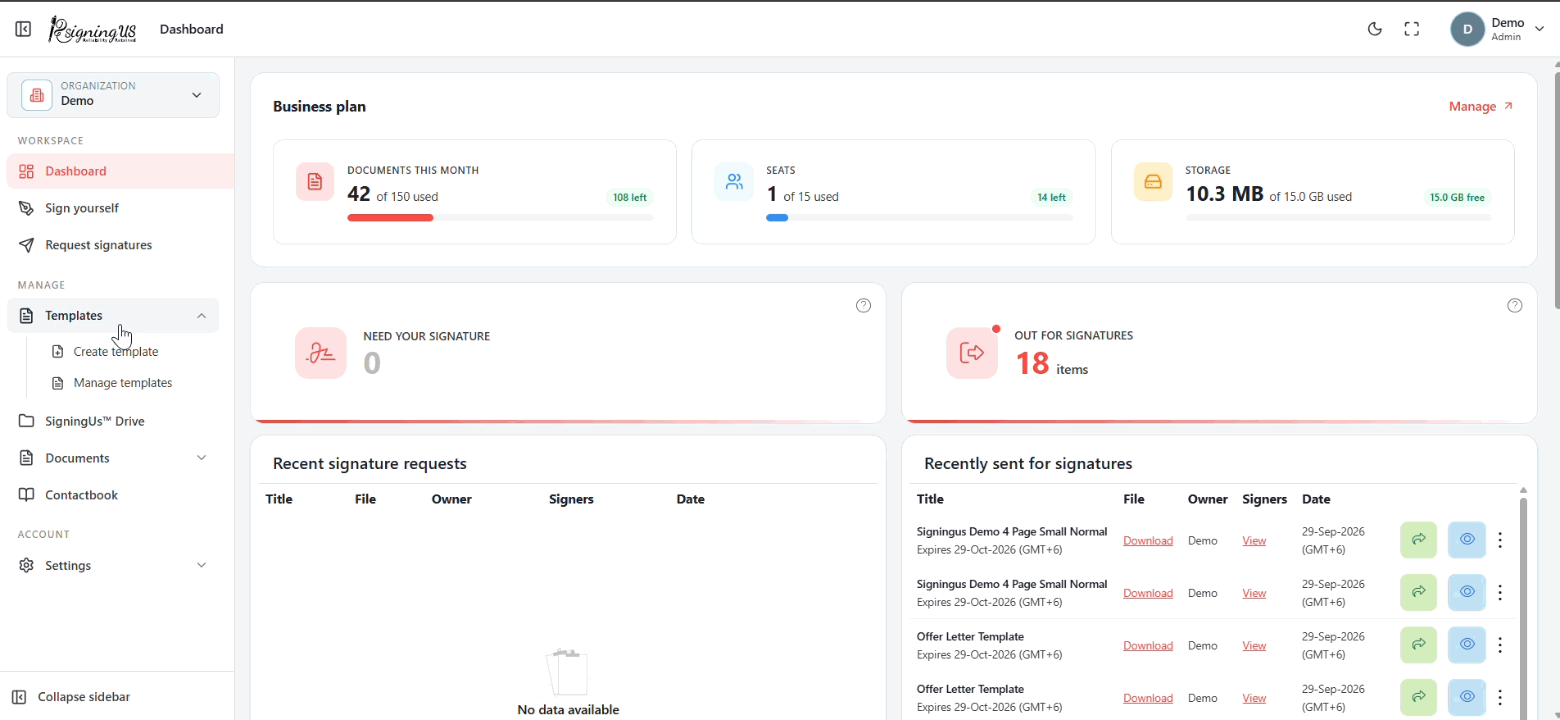Viewport: 1560px width, 720px height.
Task: Click the 108 left badge
Action: (x=630, y=197)
